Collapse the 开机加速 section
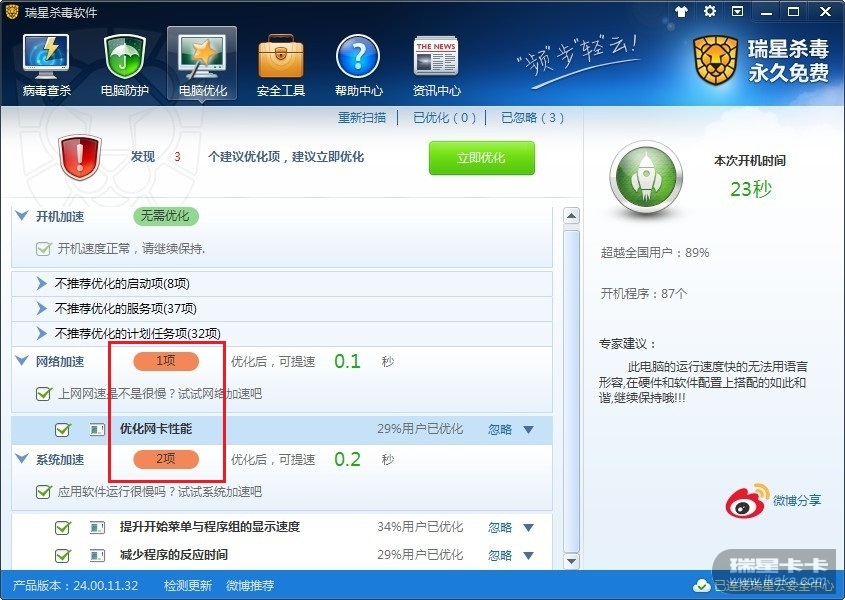 [x=22, y=216]
